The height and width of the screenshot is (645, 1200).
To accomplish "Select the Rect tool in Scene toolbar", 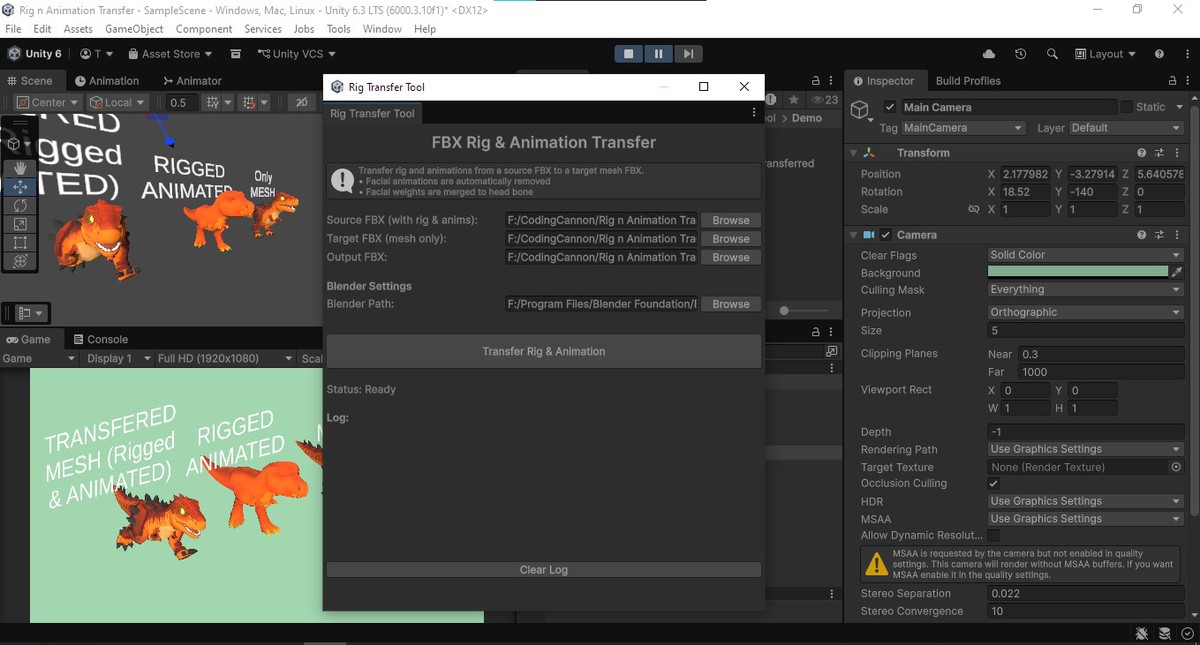I will pos(20,242).
